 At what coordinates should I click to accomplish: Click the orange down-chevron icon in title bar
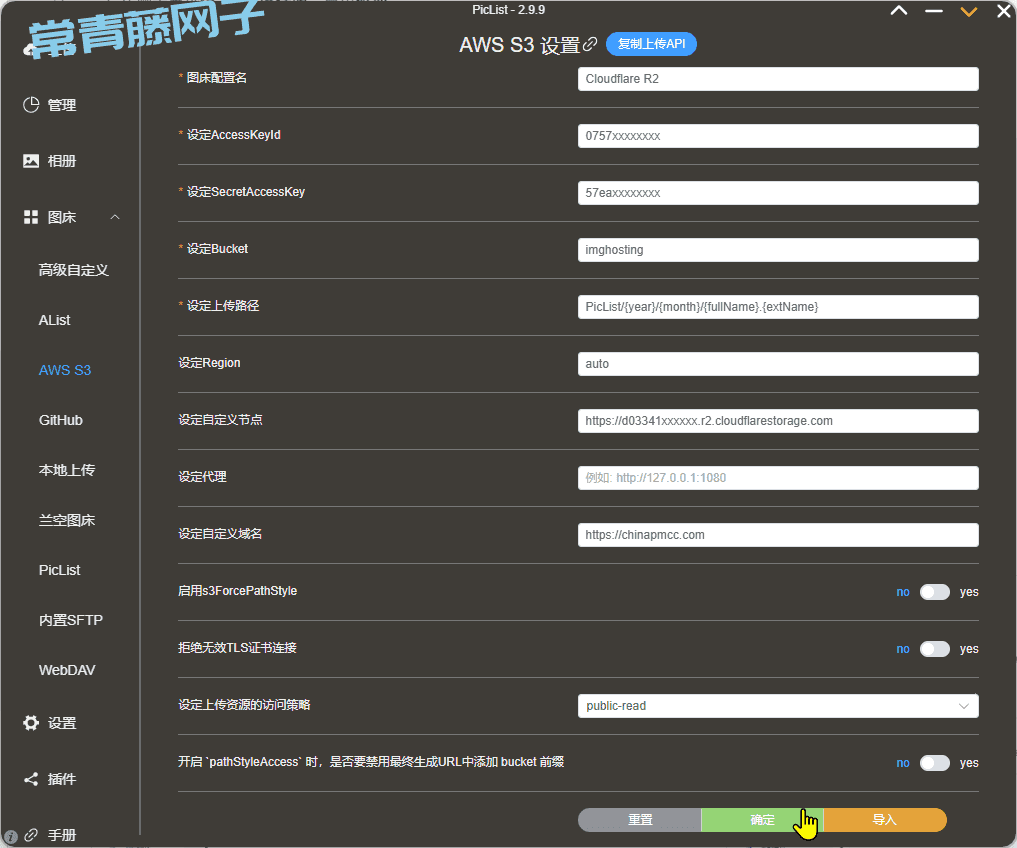point(968,11)
